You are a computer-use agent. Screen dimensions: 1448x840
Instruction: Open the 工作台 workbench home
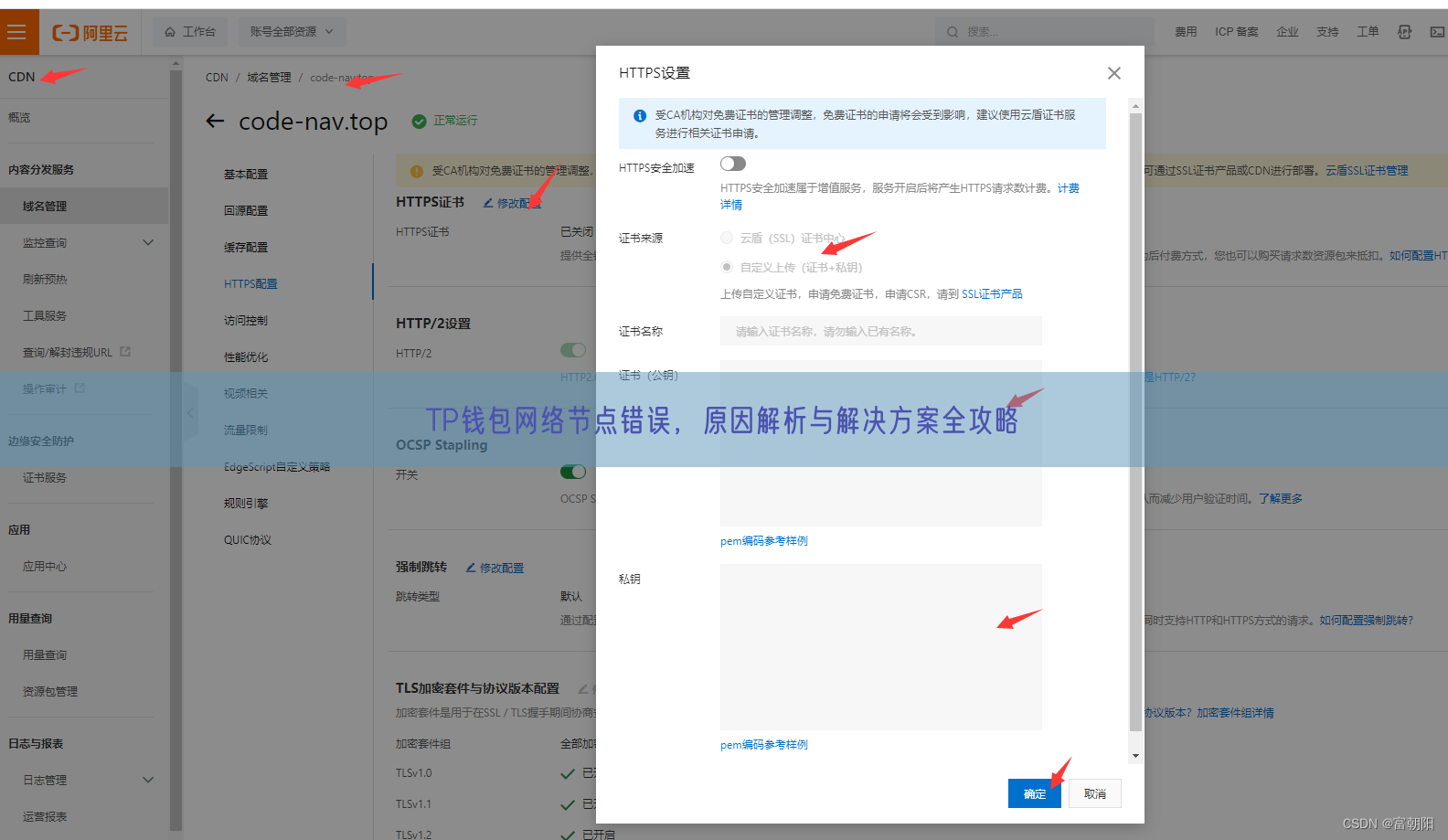tap(190, 32)
